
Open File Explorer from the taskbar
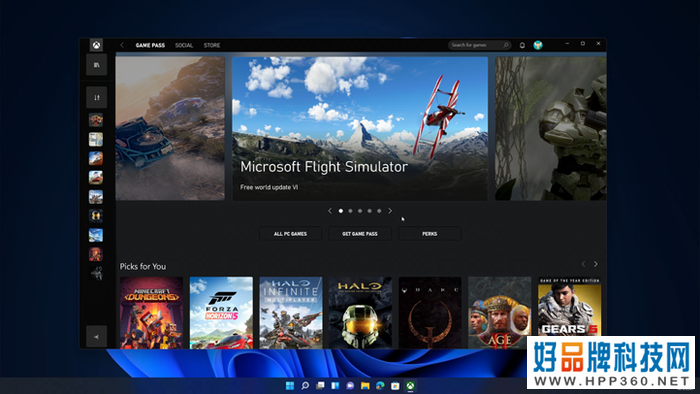coord(365,386)
